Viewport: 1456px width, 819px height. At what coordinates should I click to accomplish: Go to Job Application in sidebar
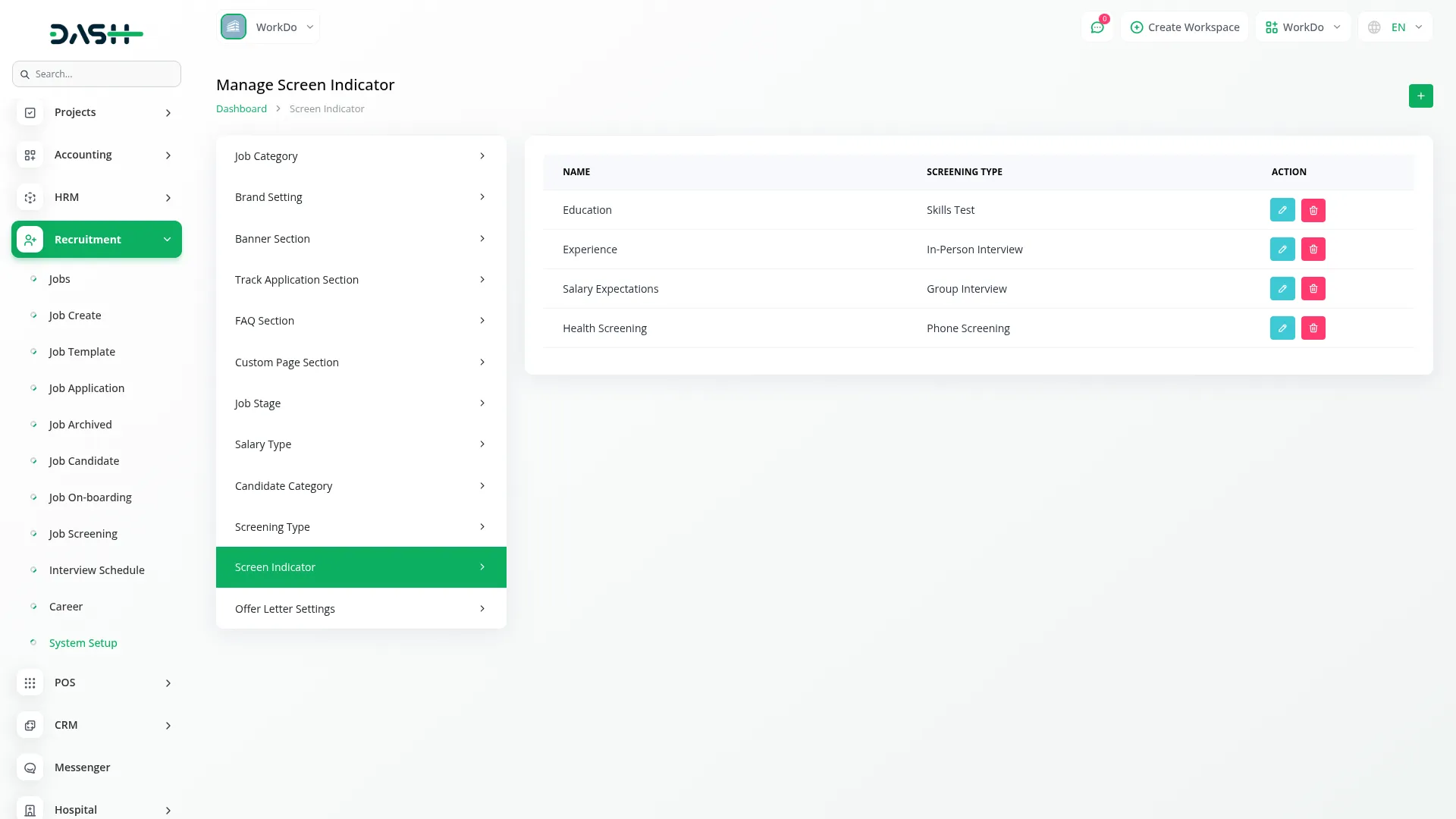pyautogui.click(x=86, y=388)
